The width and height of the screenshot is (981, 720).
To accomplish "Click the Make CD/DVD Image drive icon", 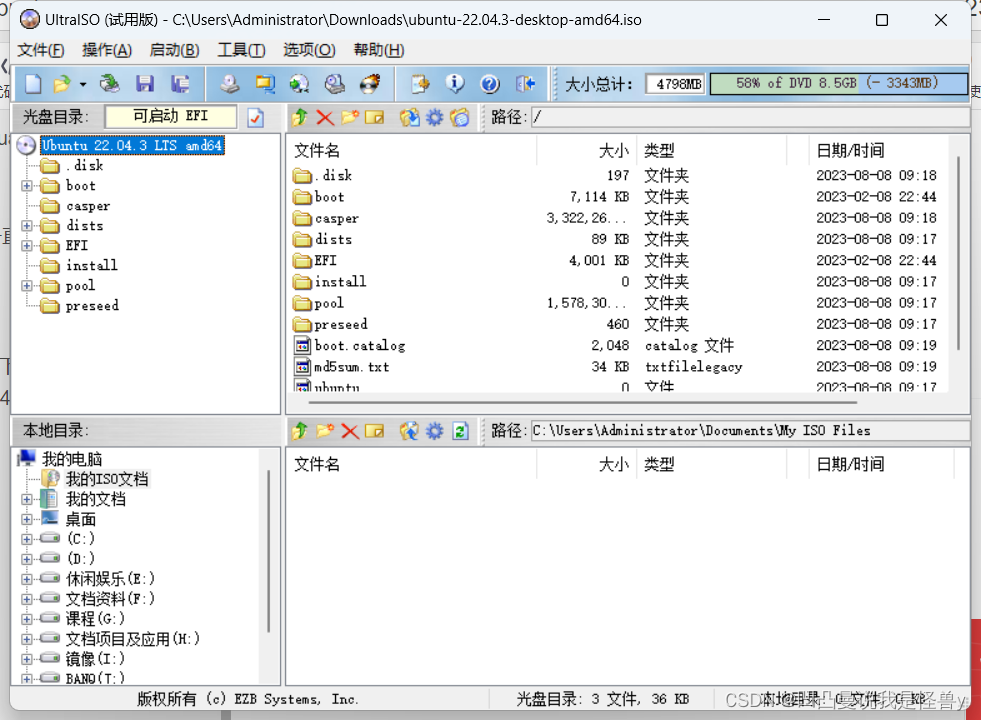I will (x=230, y=84).
